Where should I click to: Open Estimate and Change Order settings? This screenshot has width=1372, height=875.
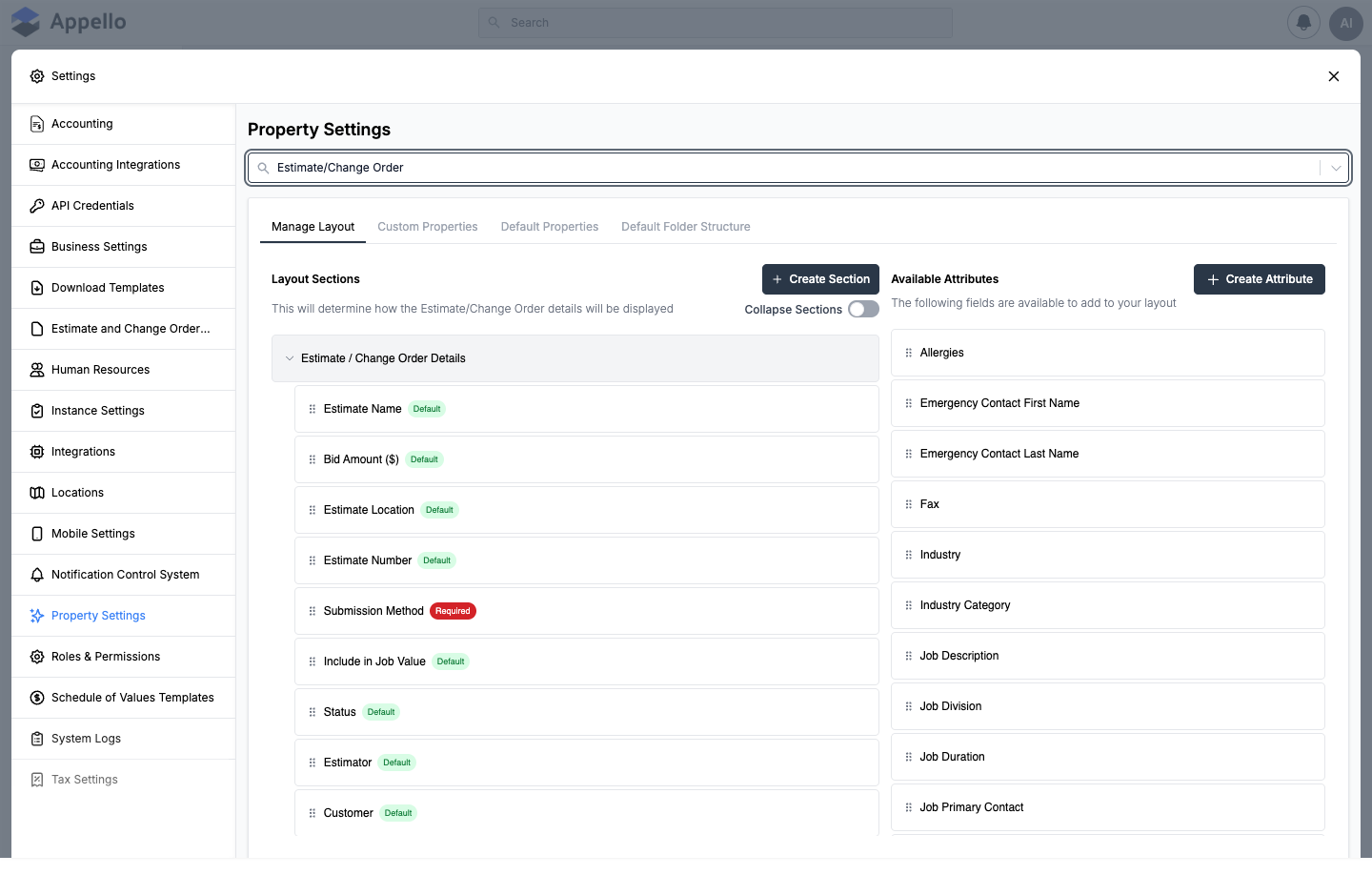click(x=124, y=329)
